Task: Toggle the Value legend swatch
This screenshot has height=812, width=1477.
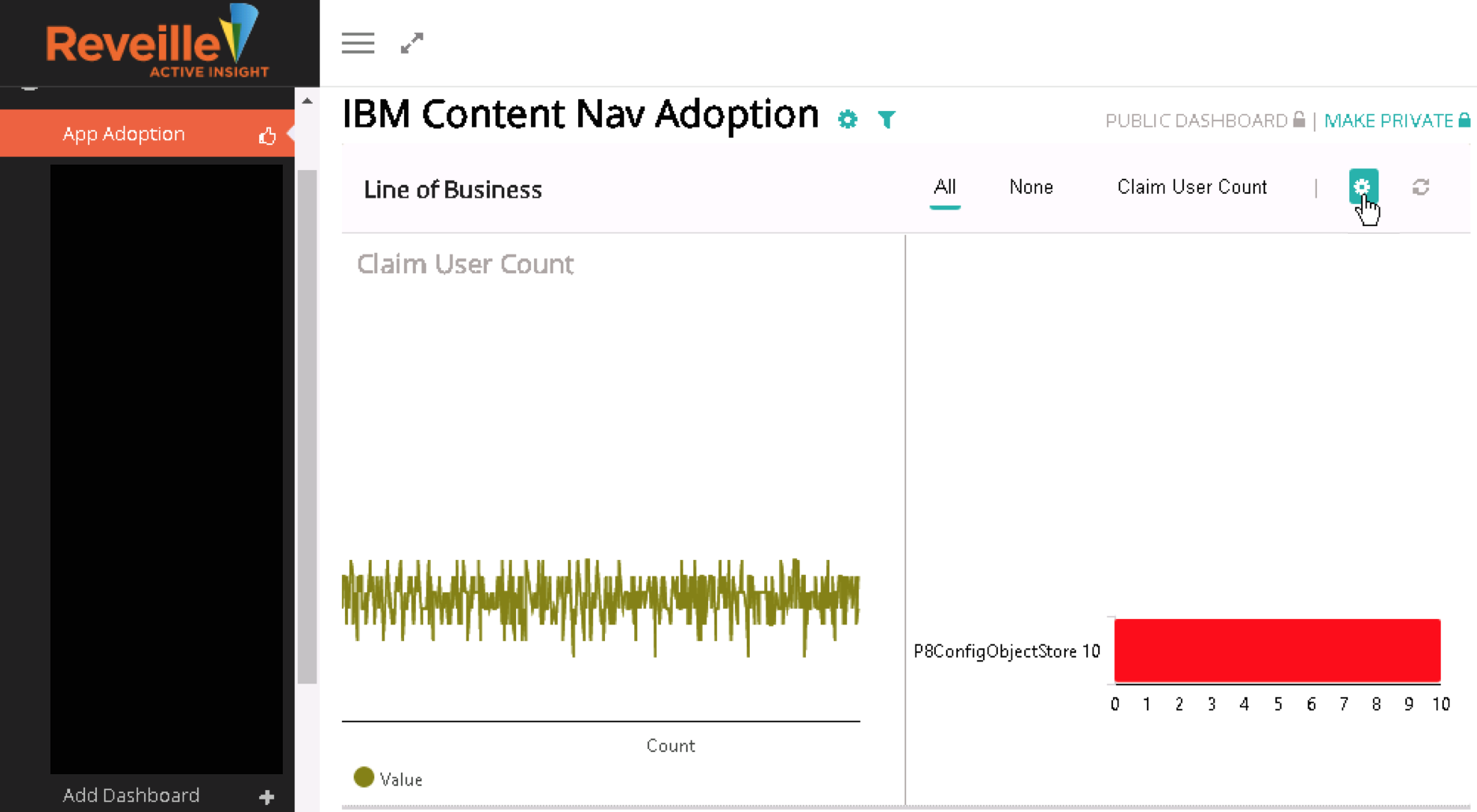Action: tap(364, 778)
